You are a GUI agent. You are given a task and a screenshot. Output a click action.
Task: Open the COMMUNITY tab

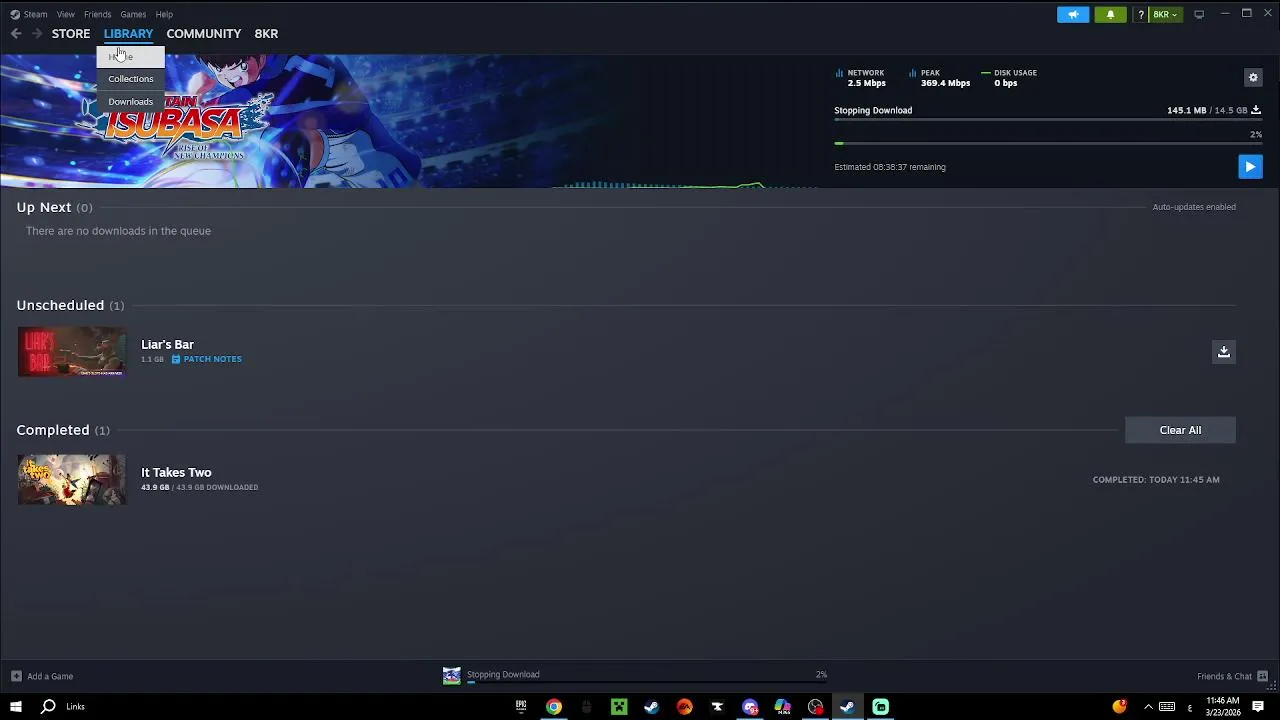click(204, 34)
